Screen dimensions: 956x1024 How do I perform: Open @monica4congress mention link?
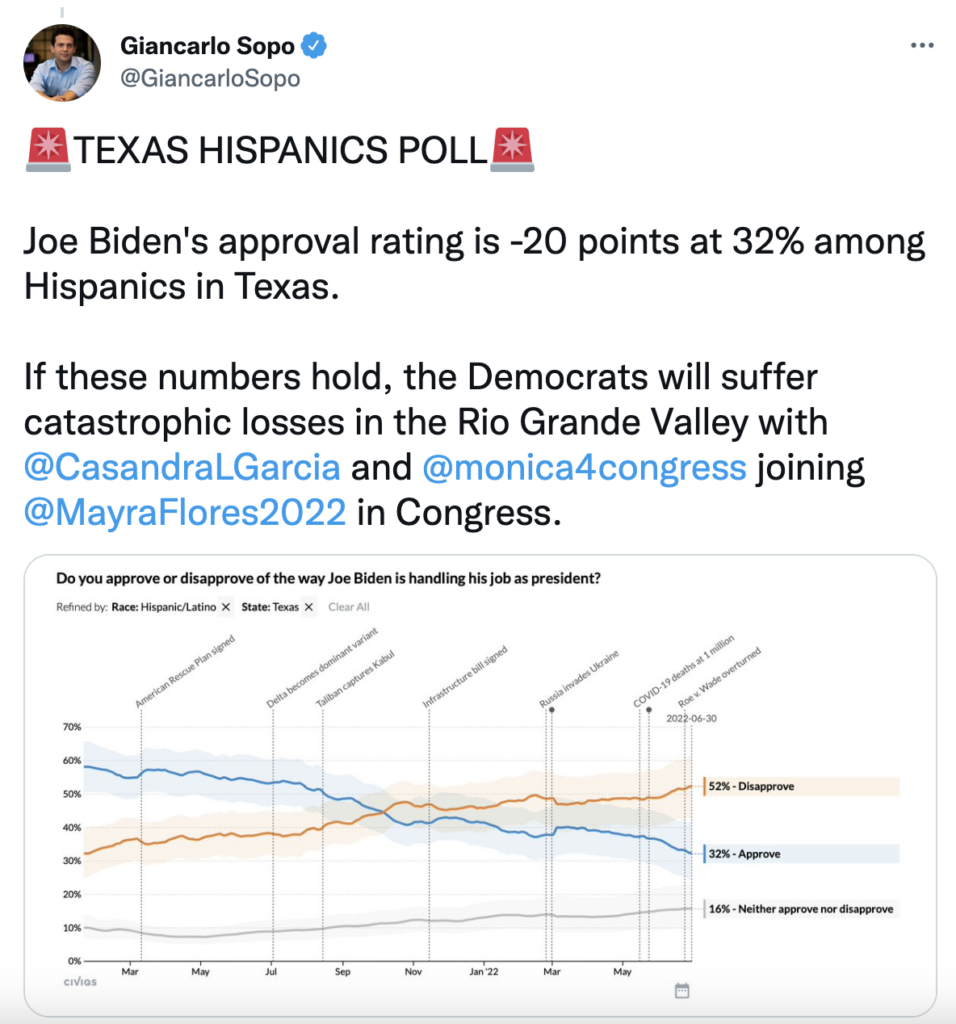(585, 467)
